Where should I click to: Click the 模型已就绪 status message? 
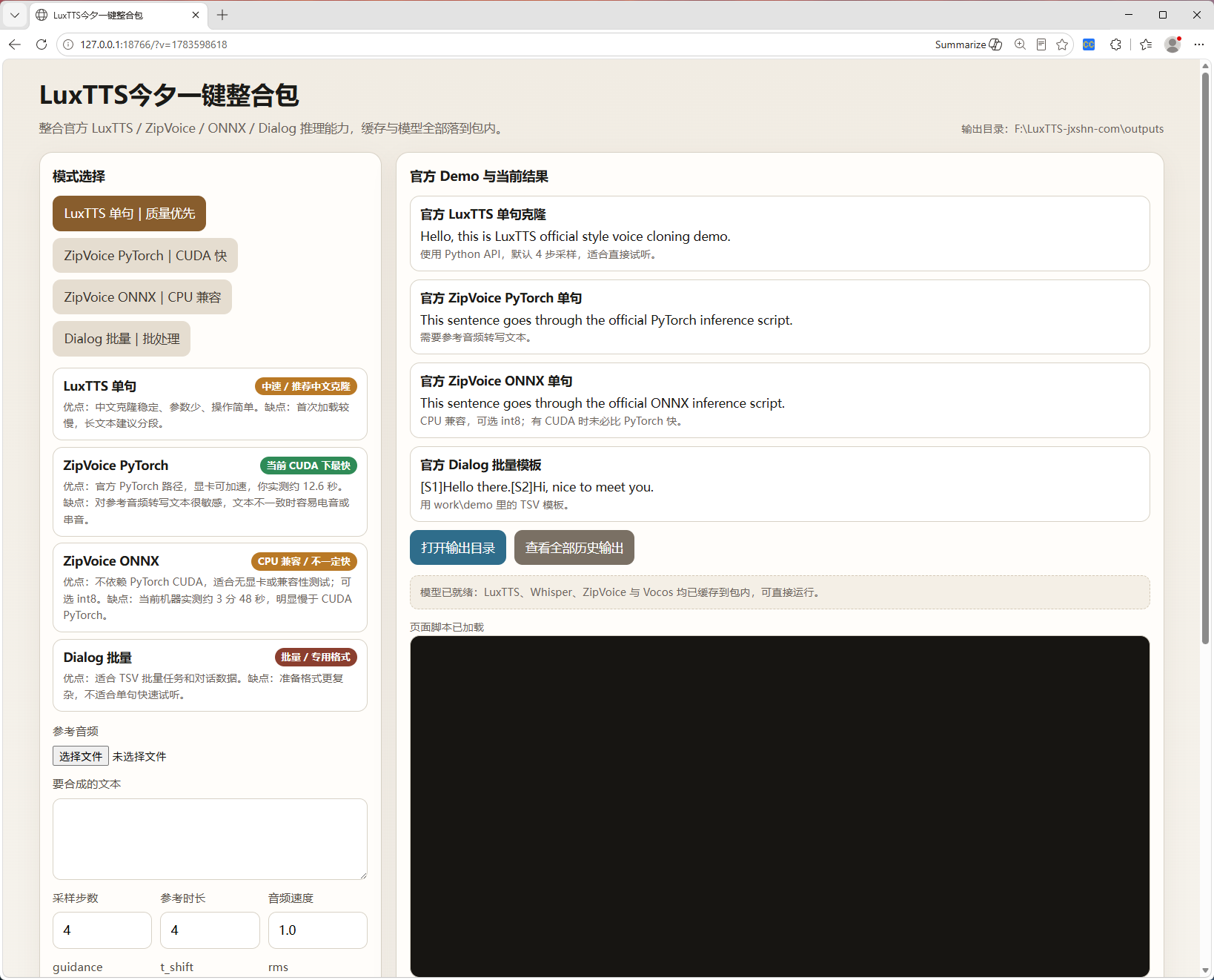pyautogui.click(x=780, y=592)
